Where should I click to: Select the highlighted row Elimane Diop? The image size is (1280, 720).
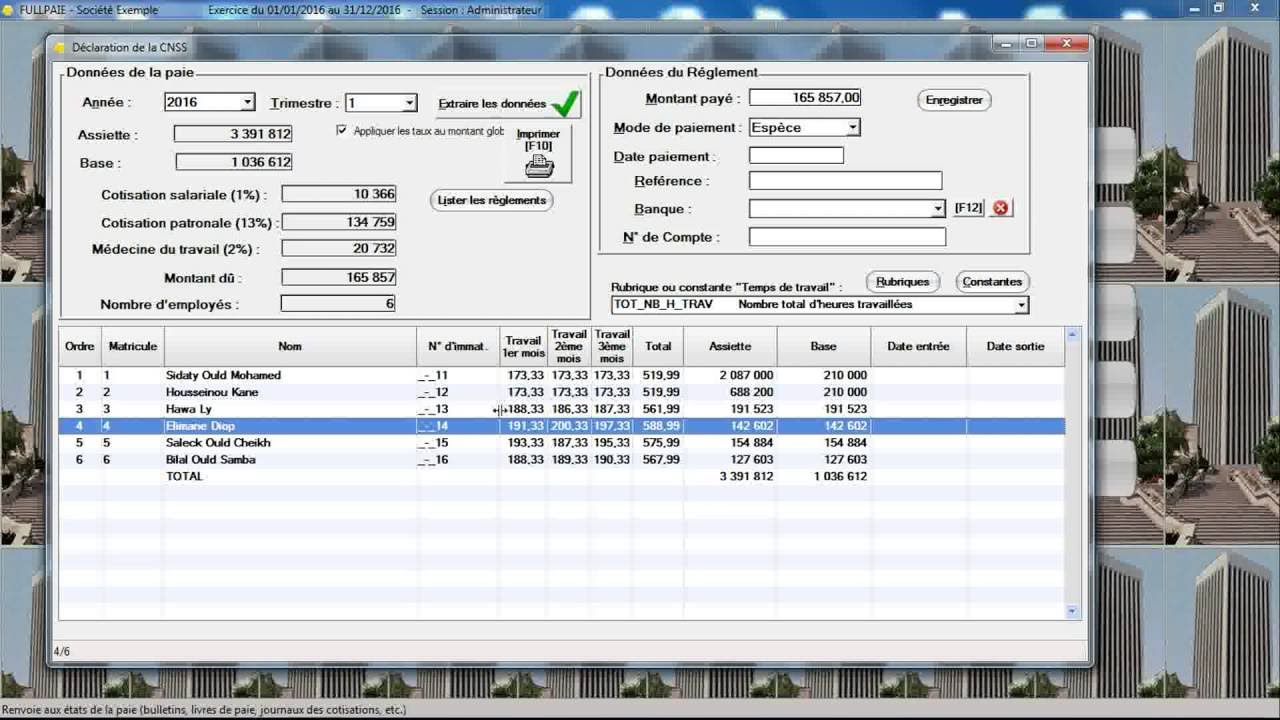[x=562, y=426]
